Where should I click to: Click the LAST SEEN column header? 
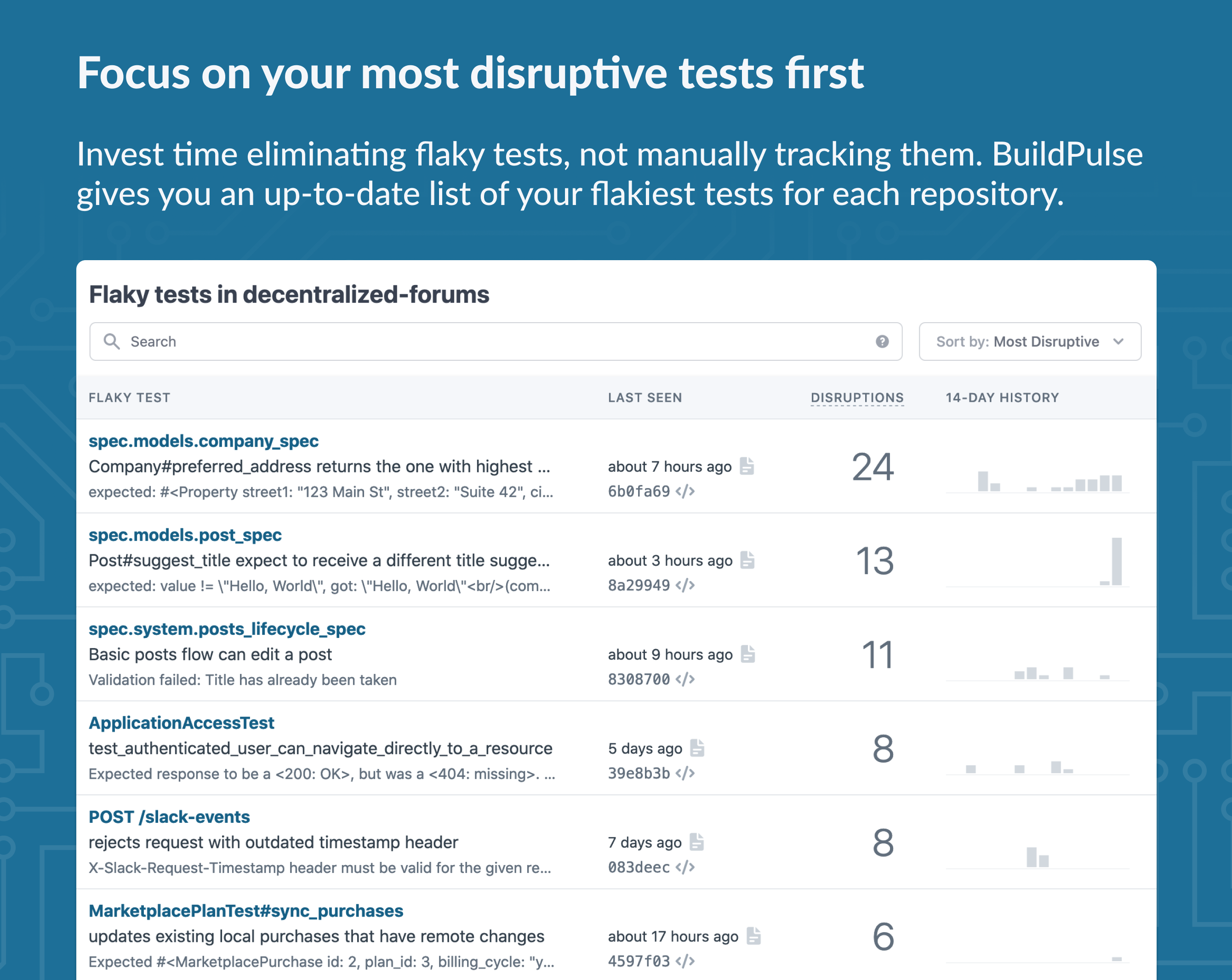point(645,398)
